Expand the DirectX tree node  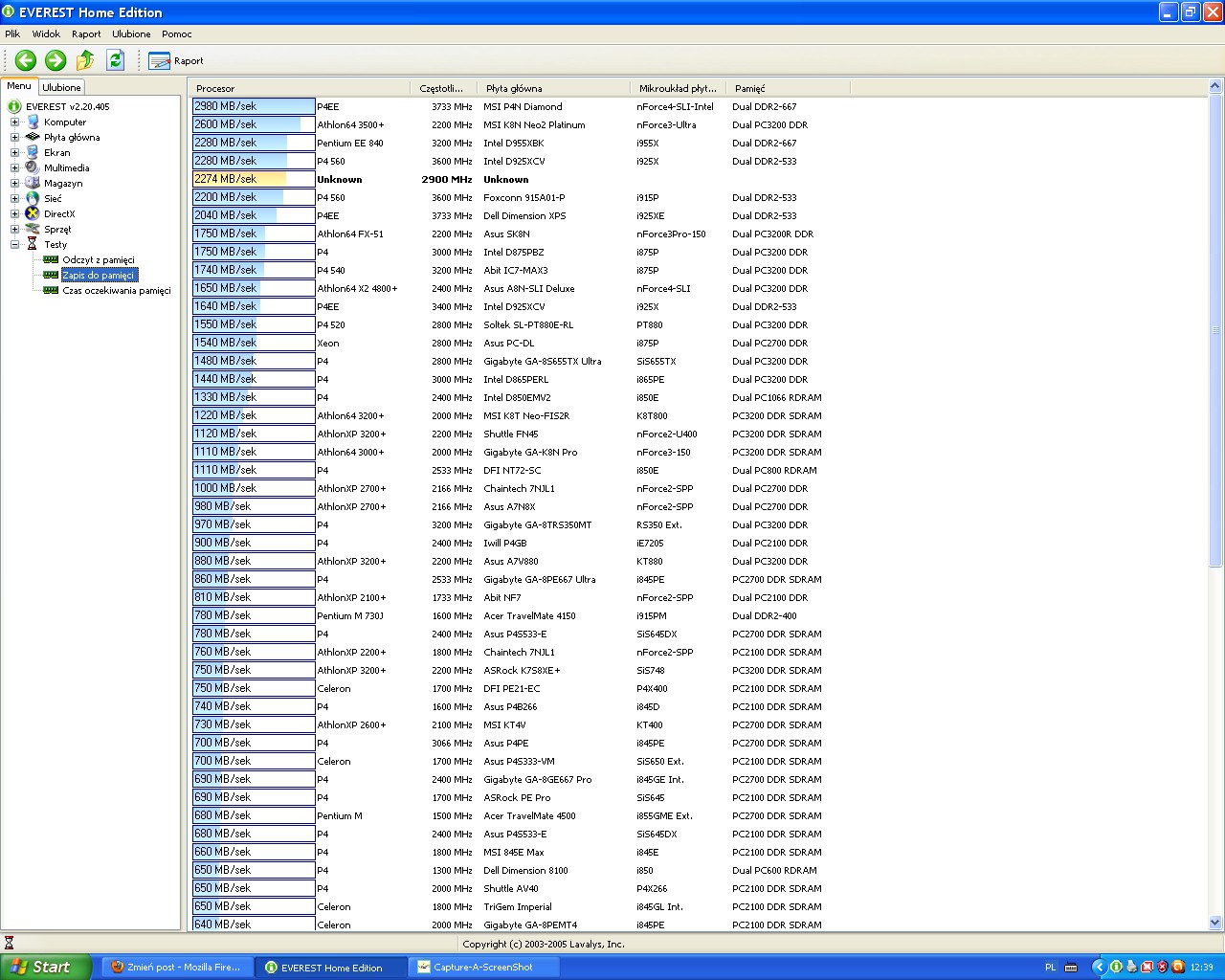14,213
